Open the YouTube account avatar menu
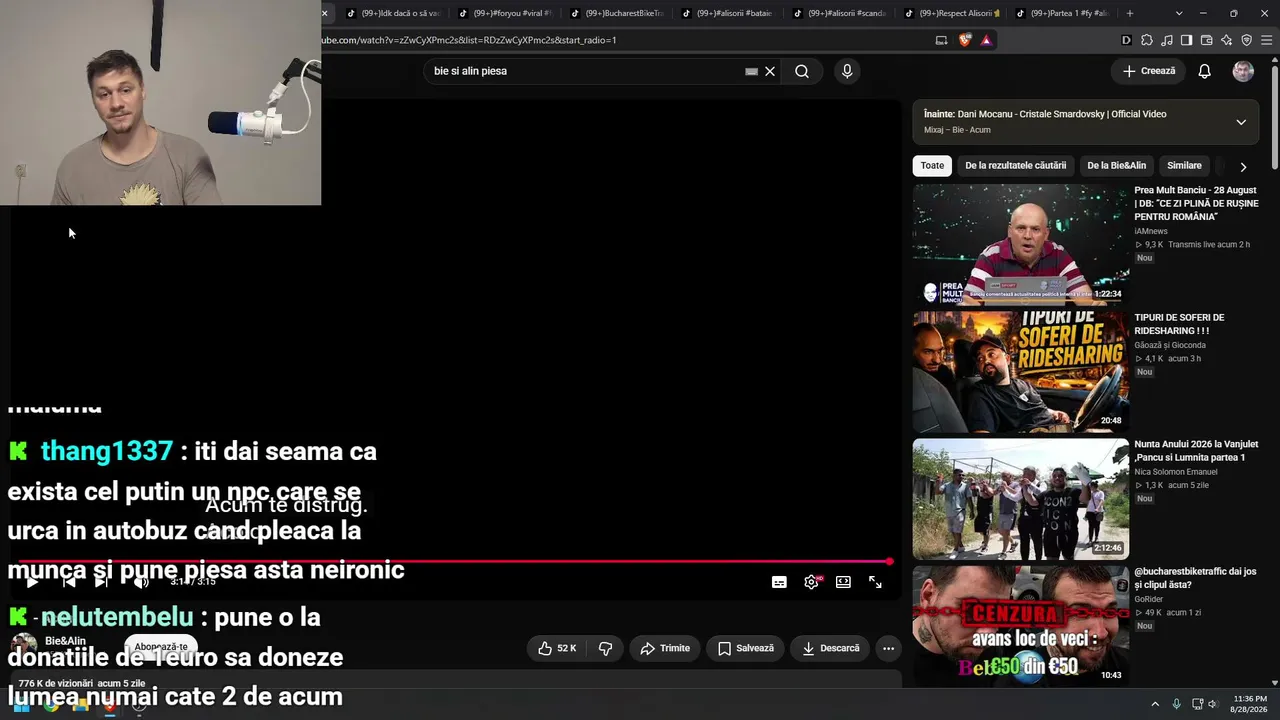The width and height of the screenshot is (1280, 720). pyautogui.click(x=1243, y=71)
